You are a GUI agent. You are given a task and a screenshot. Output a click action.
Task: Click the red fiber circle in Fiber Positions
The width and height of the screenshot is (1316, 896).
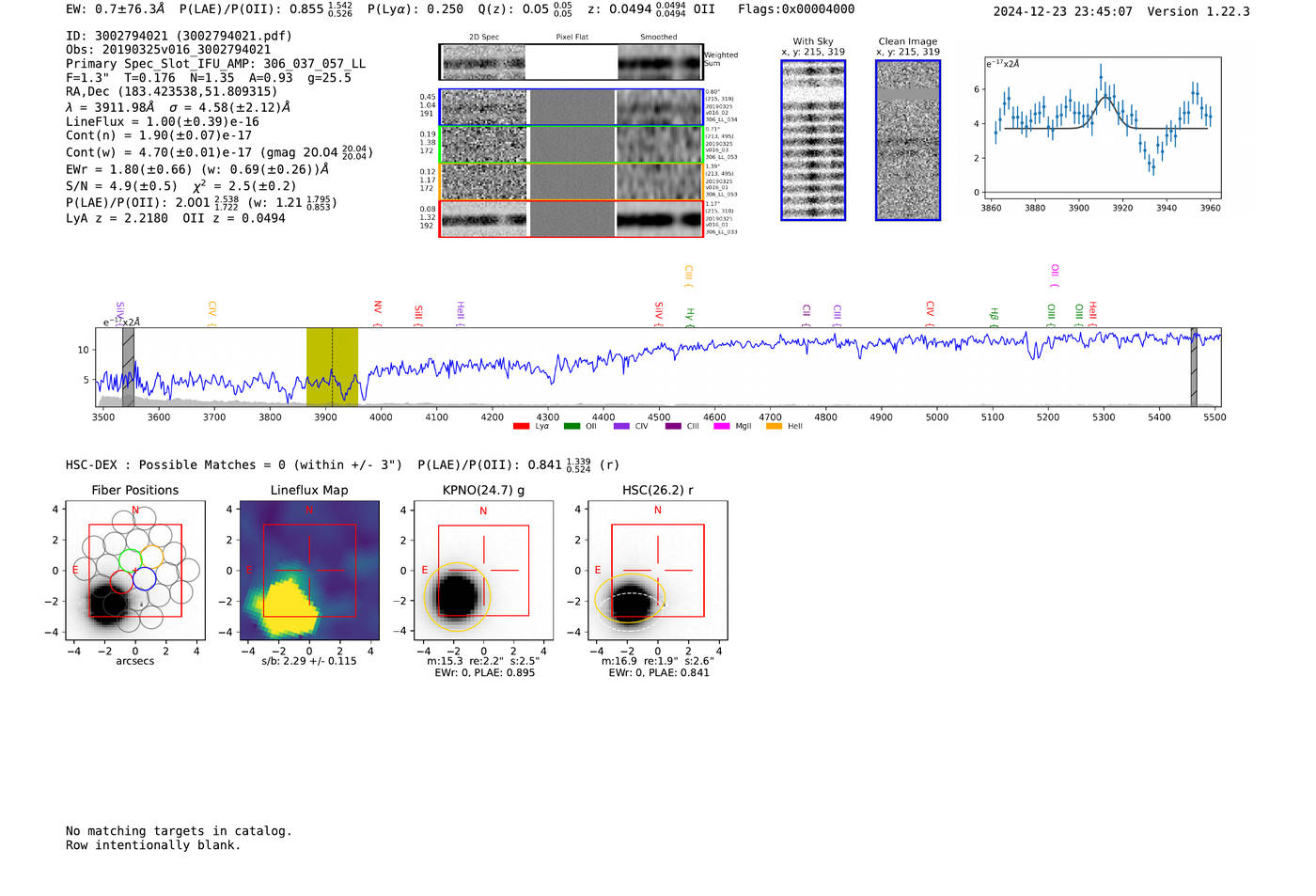point(122,581)
